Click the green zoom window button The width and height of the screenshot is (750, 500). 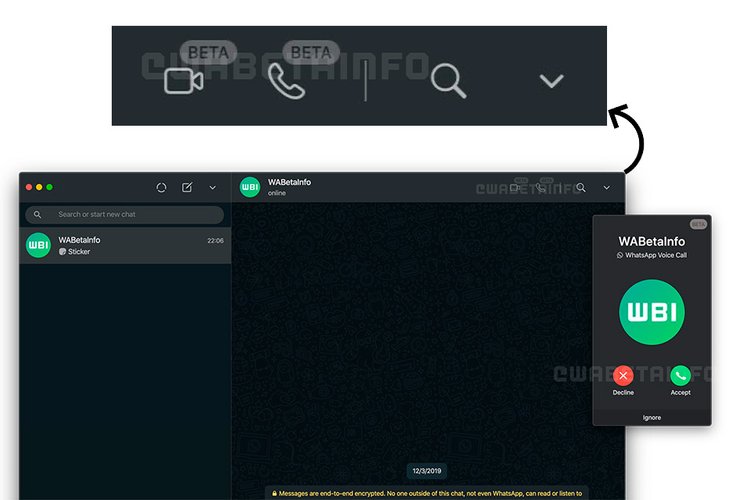pos(49,187)
